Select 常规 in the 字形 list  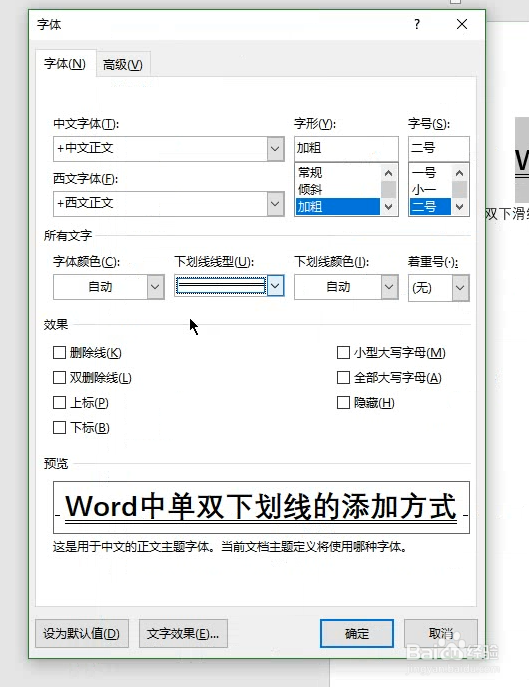(338, 172)
